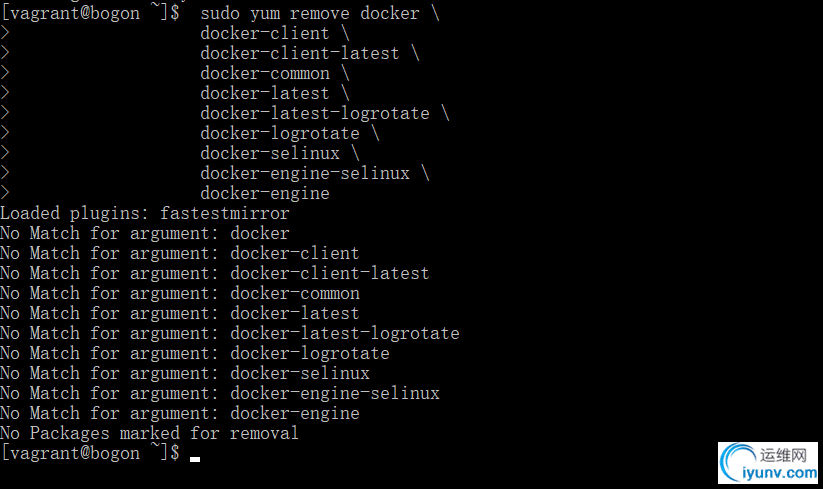The height and width of the screenshot is (489, 823).
Task: Click 'No Match for argument: docker-selinux' output
Action: click(185, 373)
